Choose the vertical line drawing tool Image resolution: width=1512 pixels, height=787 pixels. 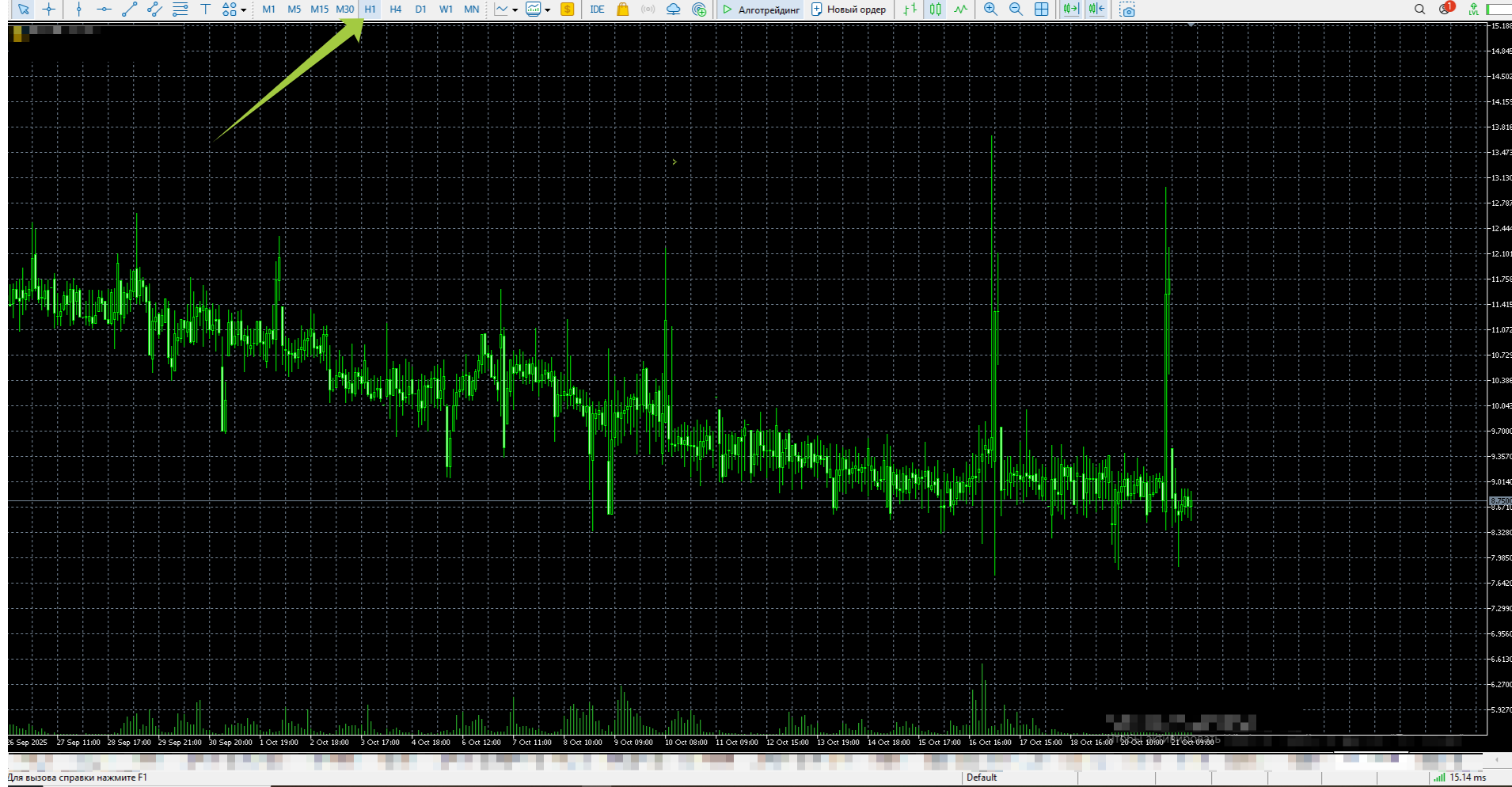(x=78, y=10)
